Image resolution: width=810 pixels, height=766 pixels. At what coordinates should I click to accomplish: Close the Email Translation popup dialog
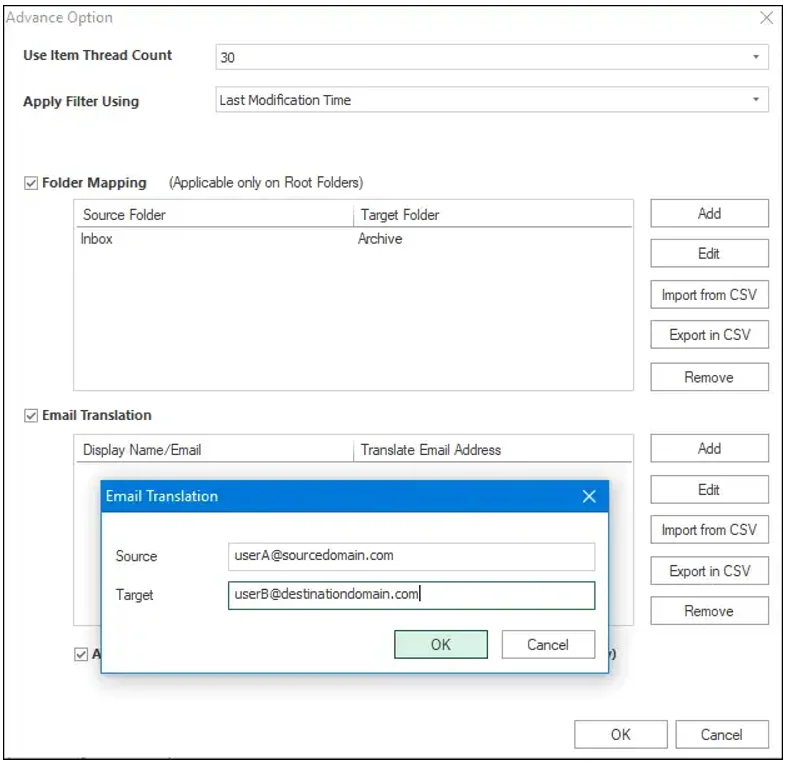[x=589, y=496]
